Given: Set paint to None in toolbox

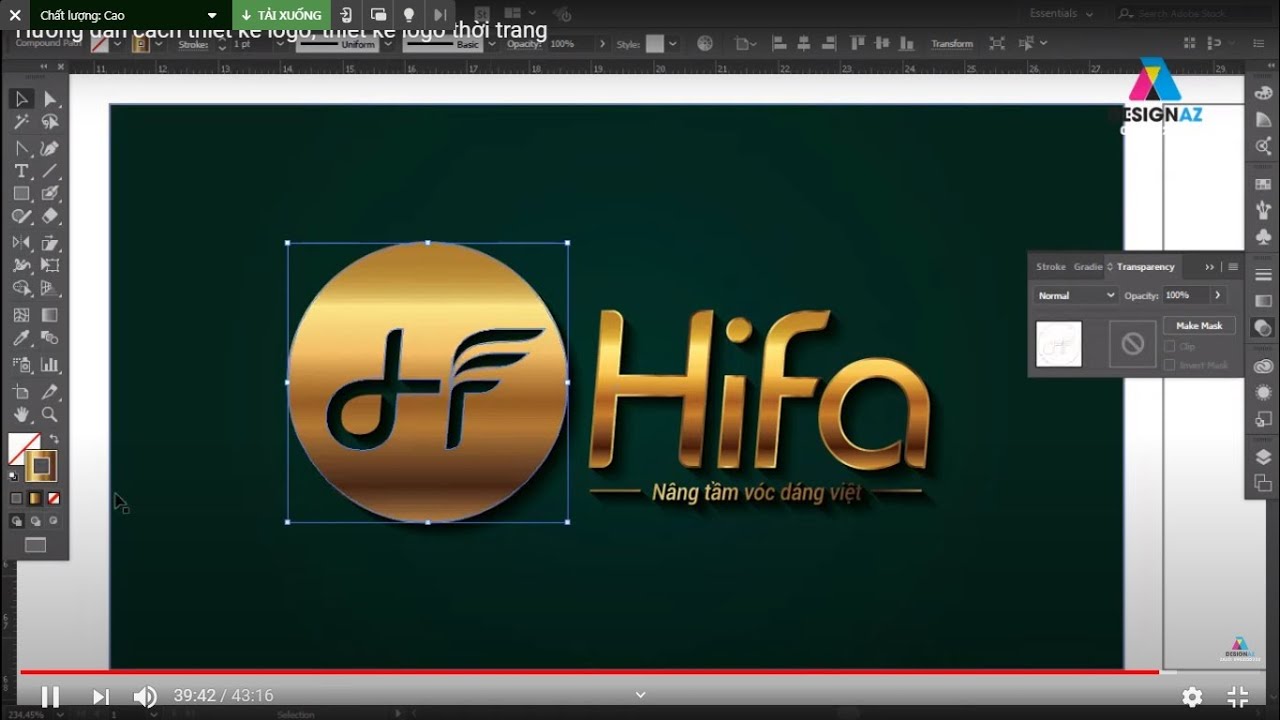Looking at the screenshot, I should tap(54, 498).
